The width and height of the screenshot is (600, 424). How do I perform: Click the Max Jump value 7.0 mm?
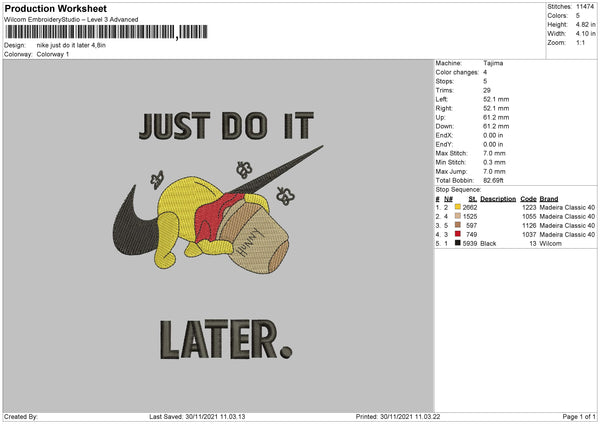pos(494,171)
